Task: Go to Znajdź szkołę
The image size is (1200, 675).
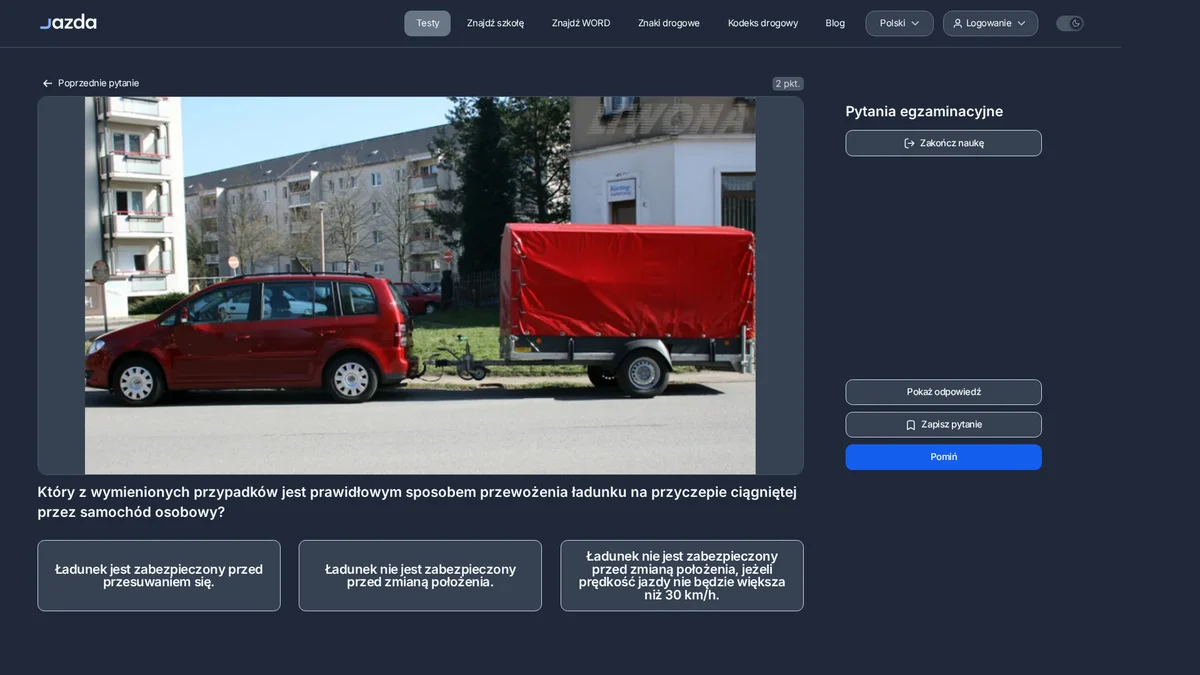Action: (x=495, y=23)
